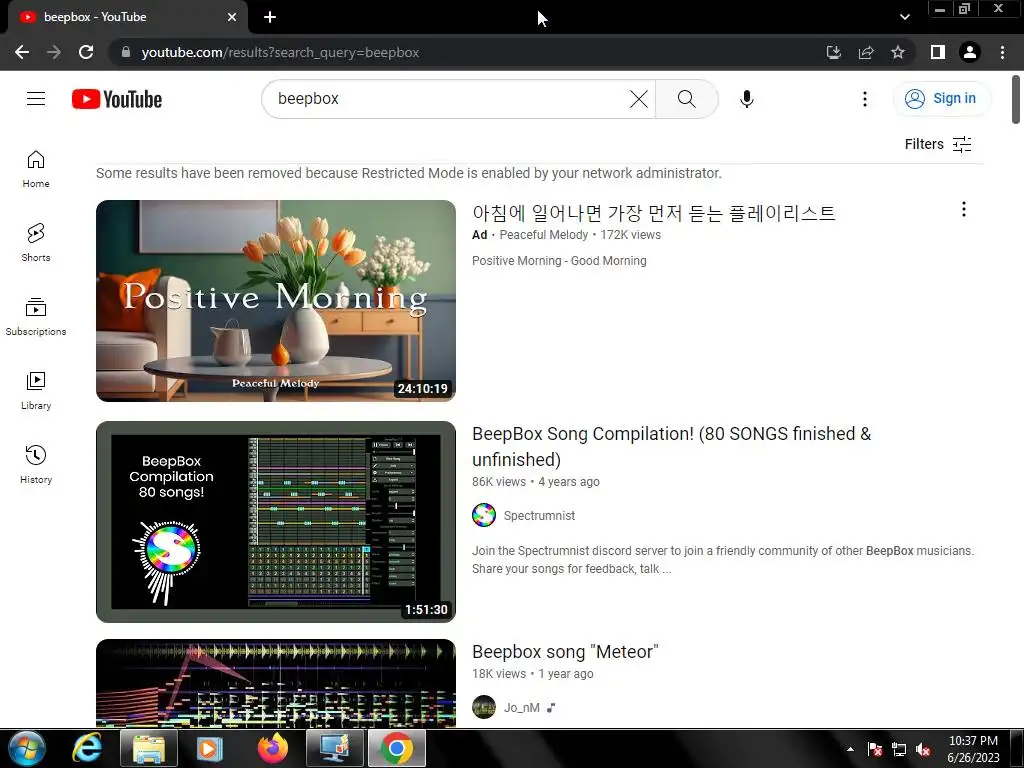
Task: Open the Windows Start menu
Action: pos(27,748)
